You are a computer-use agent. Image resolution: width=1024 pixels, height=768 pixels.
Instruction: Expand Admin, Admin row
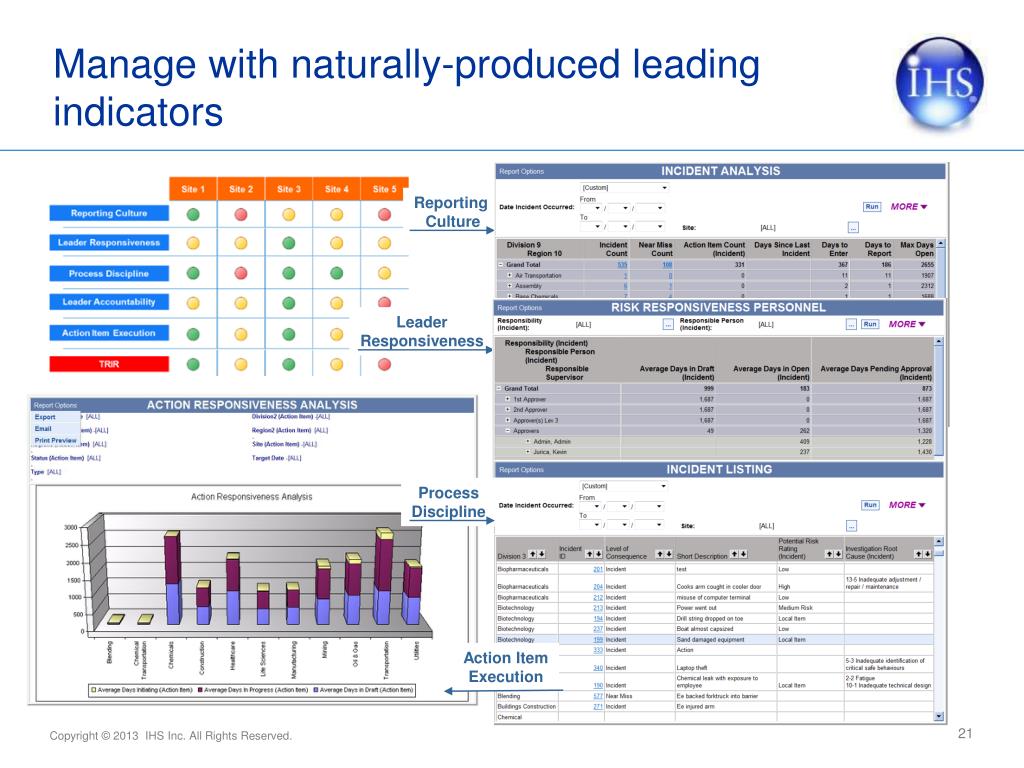528,441
